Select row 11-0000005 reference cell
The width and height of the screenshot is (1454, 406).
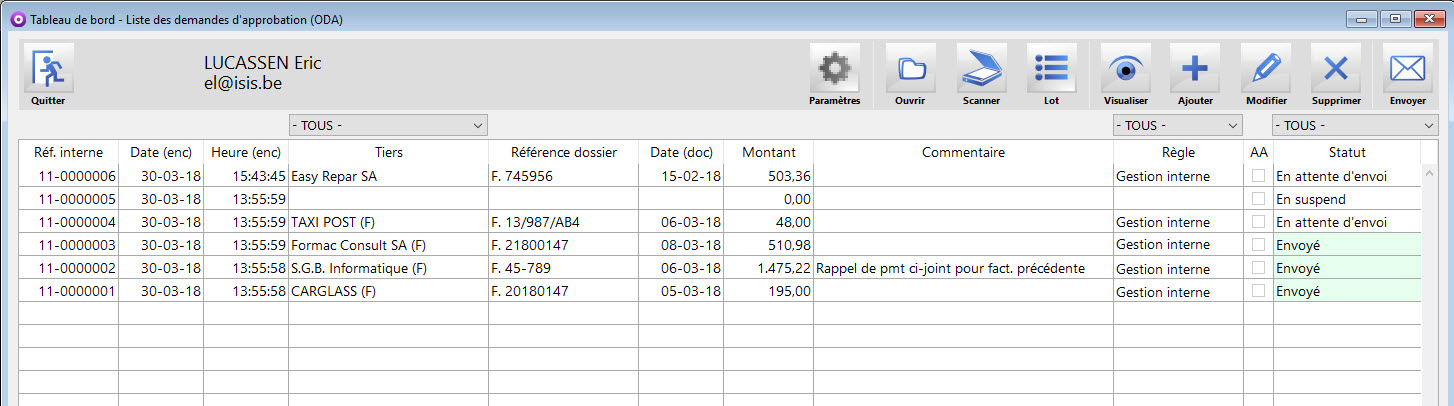coord(69,199)
